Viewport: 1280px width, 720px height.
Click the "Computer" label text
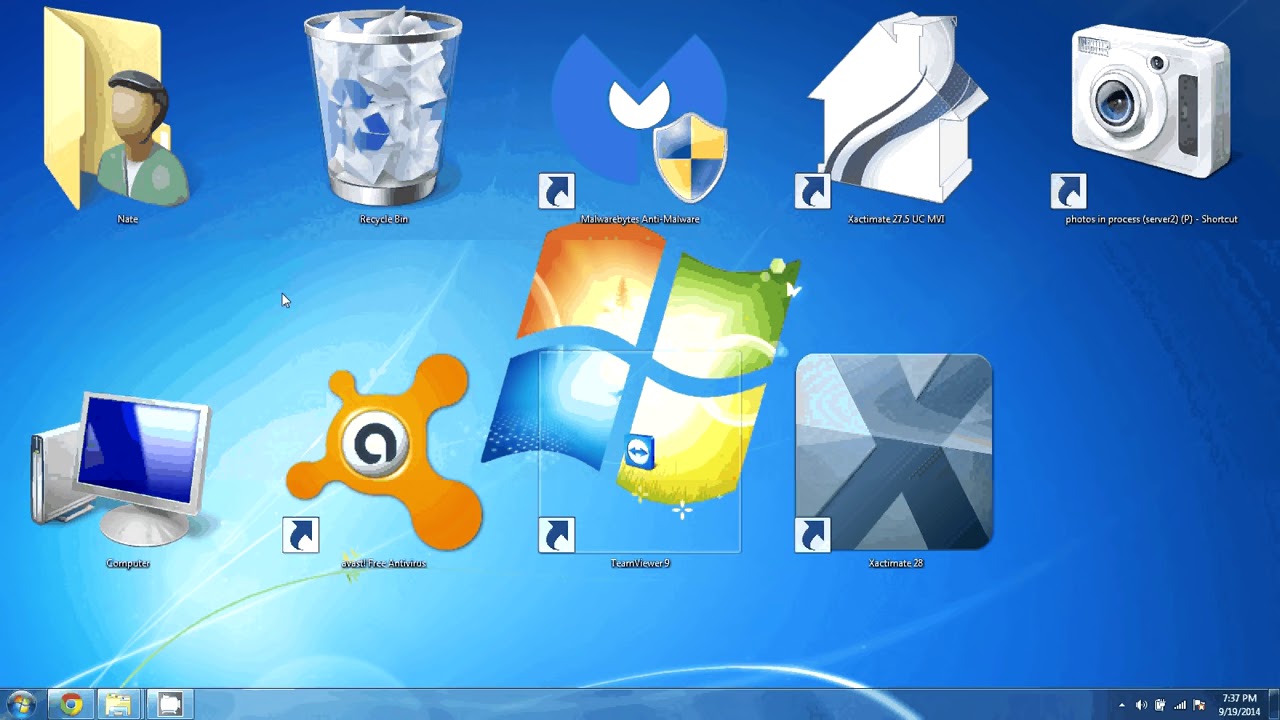tap(128, 563)
